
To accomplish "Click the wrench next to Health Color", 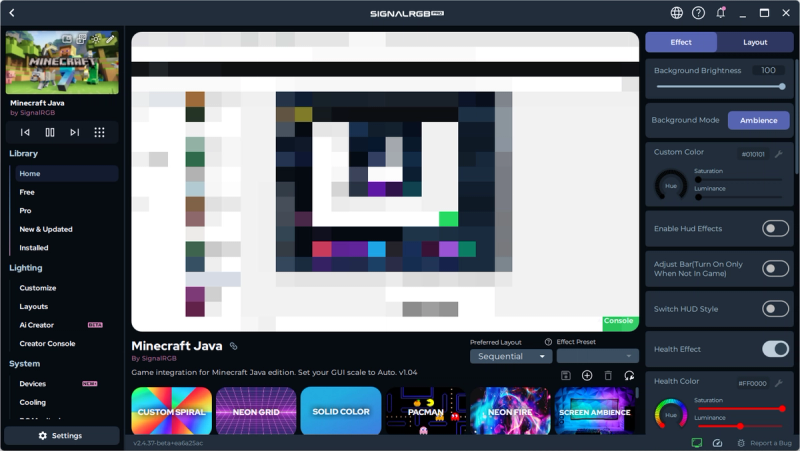I will 778,383.
